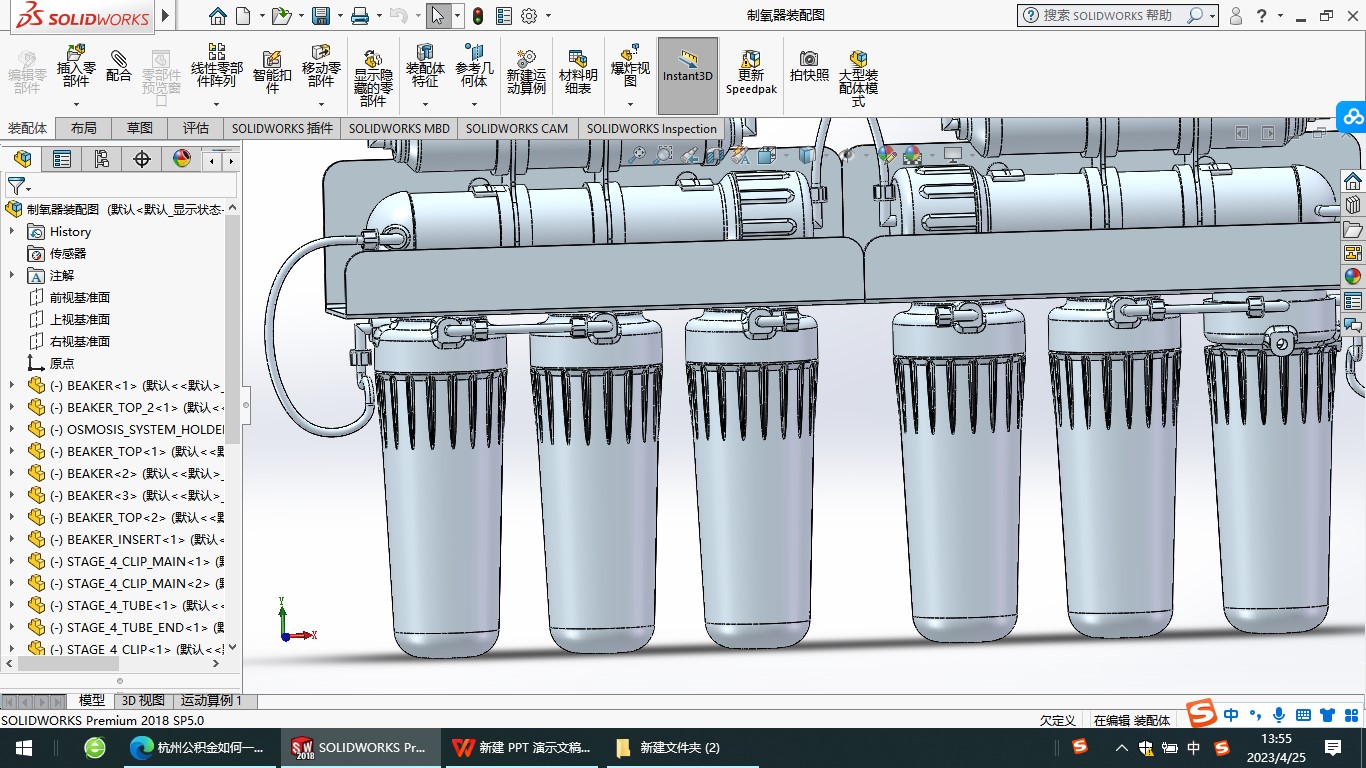The image size is (1366, 768).
Task: Switch to the SOLIDWORKS CAM tab
Action: tap(516, 128)
